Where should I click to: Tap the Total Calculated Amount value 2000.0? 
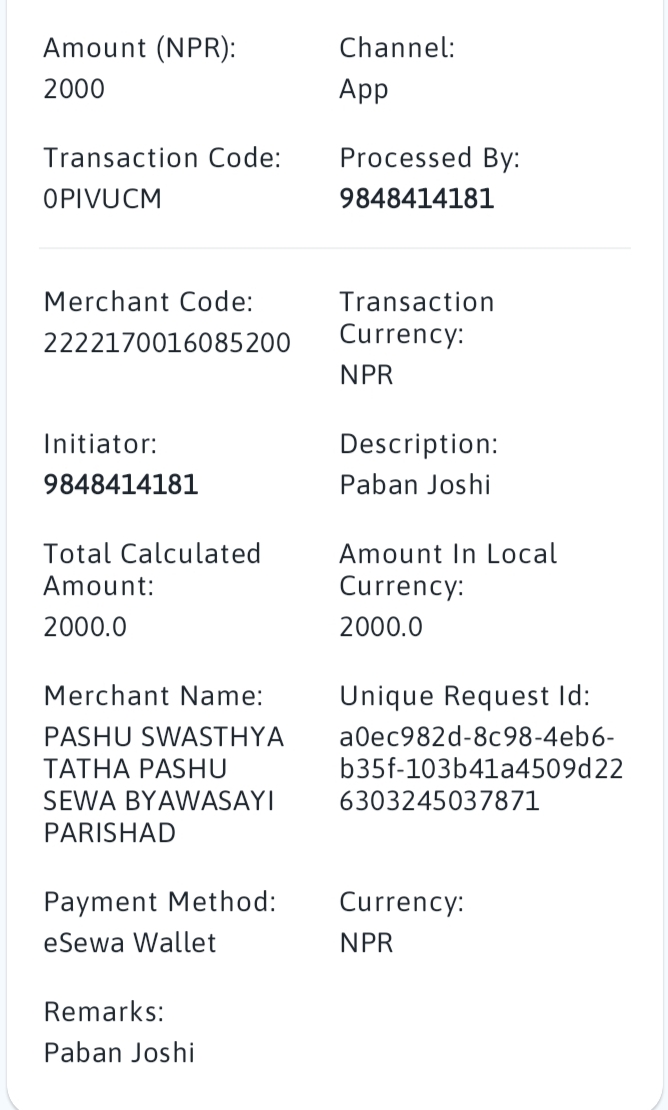tap(85, 627)
